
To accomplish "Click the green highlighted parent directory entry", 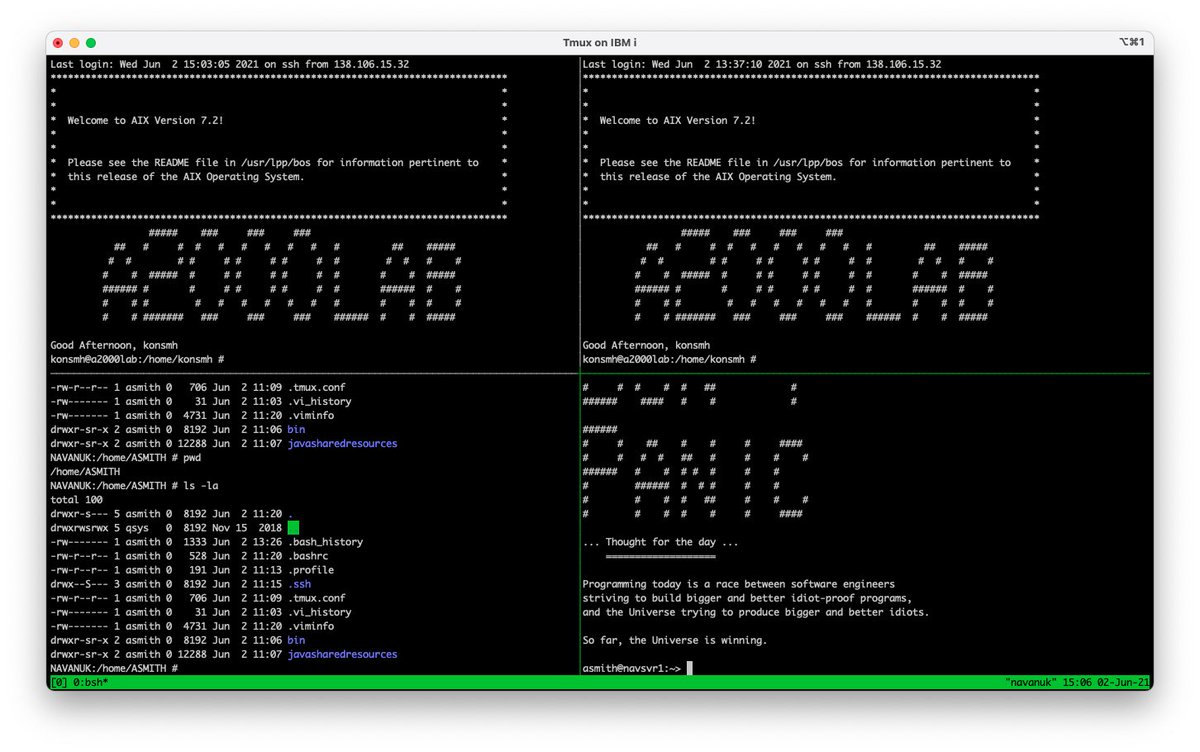I will point(293,527).
